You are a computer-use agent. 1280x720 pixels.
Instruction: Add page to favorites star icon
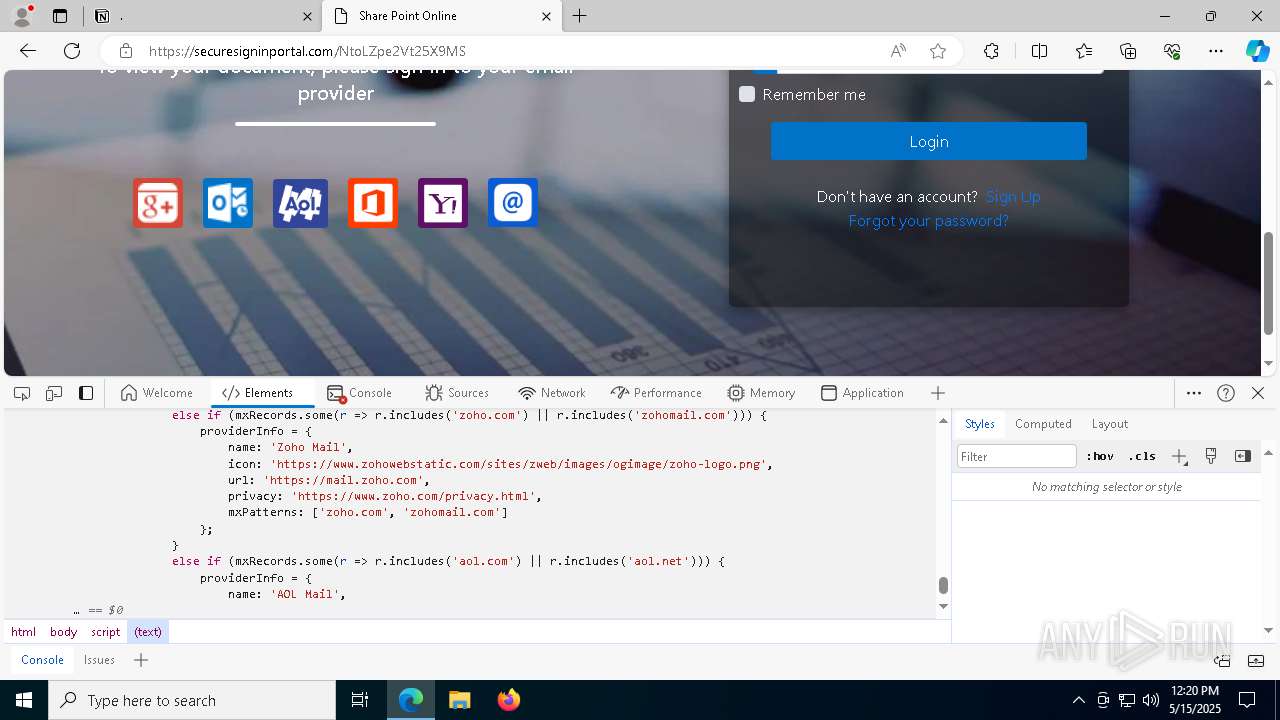click(938, 51)
